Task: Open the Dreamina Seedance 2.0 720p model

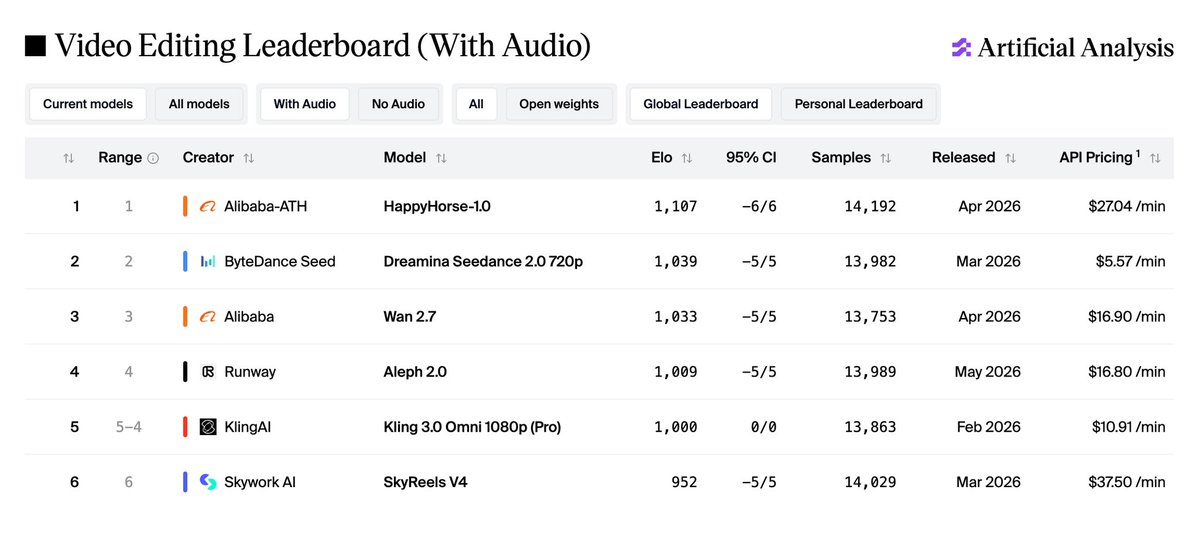Action: 483,262
